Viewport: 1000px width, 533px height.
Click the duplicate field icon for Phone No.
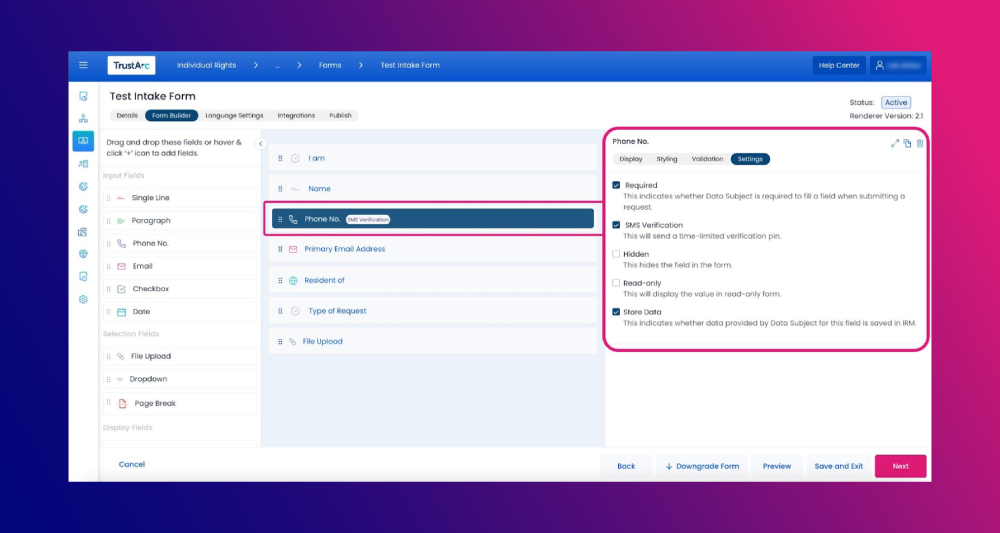pyautogui.click(x=907, y=143)
